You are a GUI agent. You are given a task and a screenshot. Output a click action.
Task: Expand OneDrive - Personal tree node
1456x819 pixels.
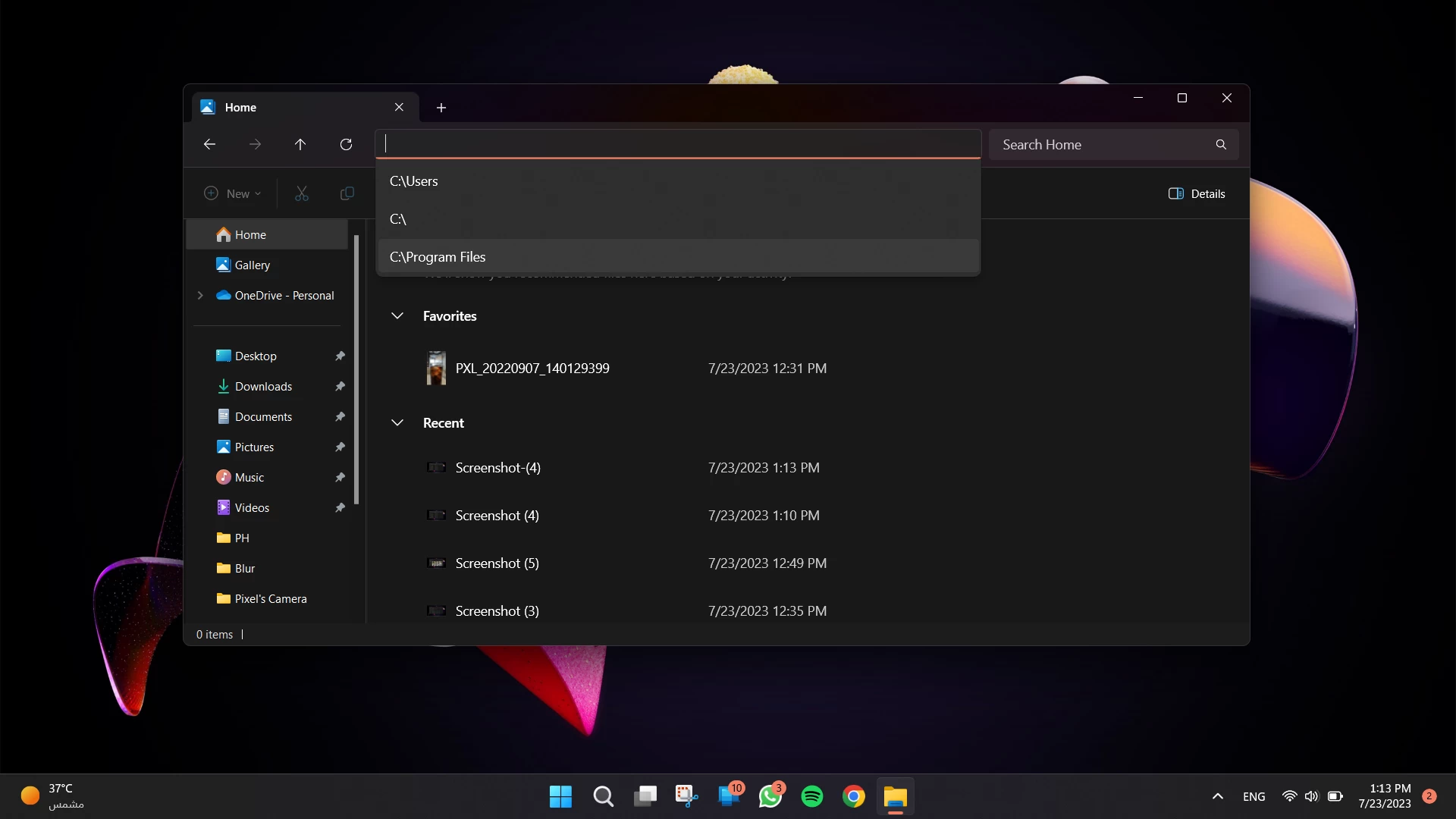(x=200, y=295)
